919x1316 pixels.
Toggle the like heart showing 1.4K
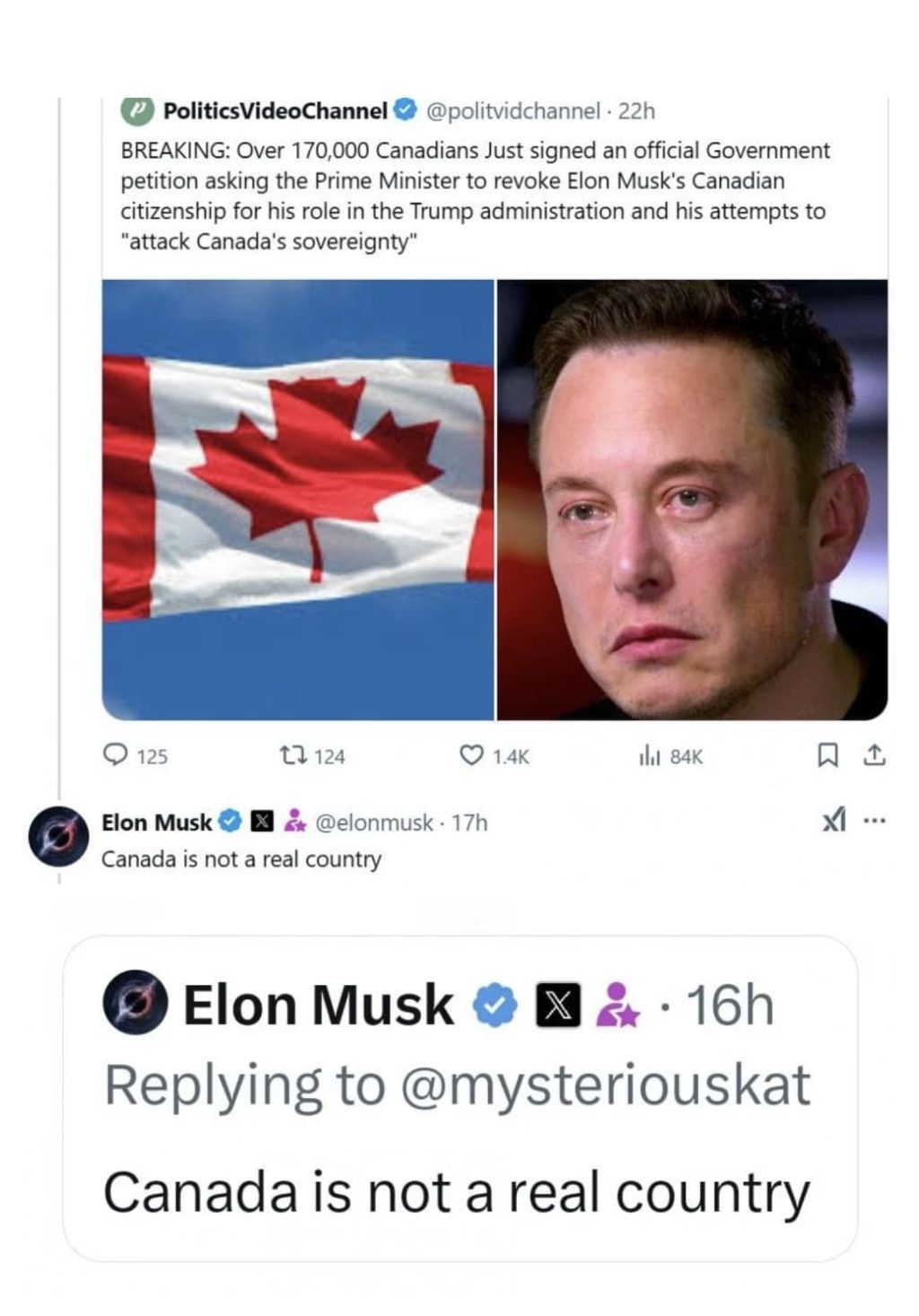tap(470, 756)
